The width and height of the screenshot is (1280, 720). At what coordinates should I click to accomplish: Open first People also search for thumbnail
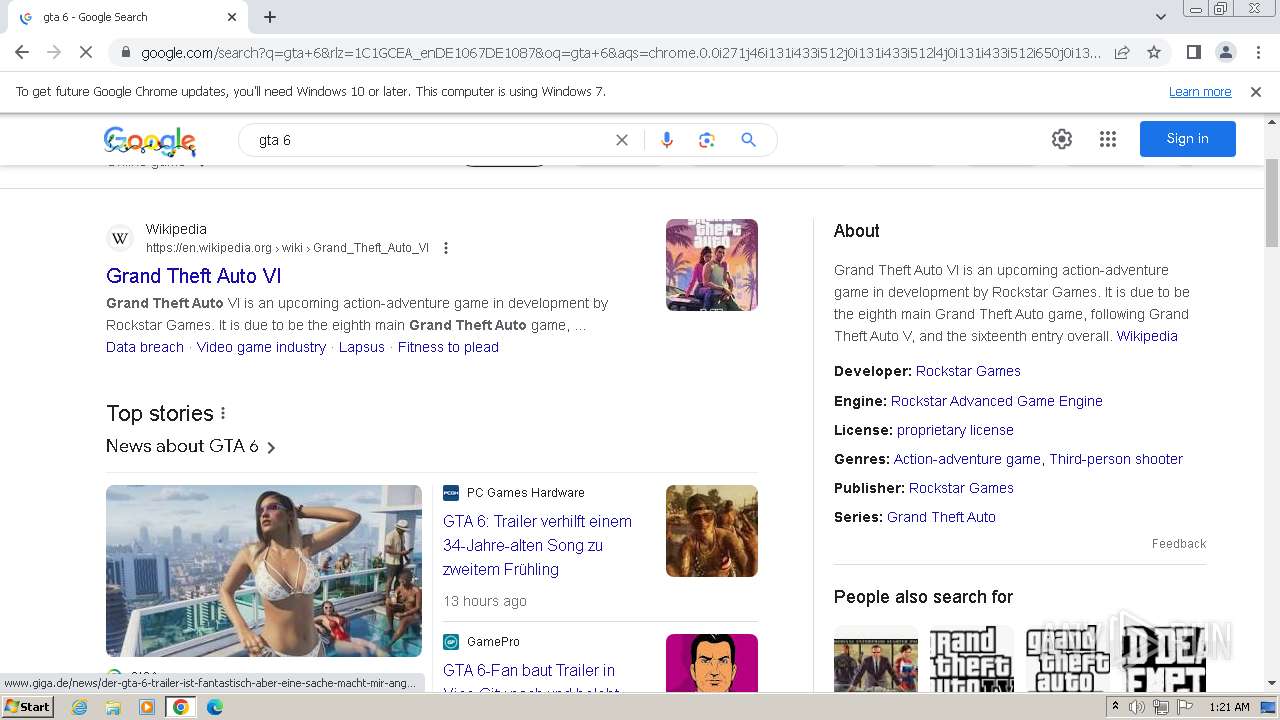(x=876, y=659)
